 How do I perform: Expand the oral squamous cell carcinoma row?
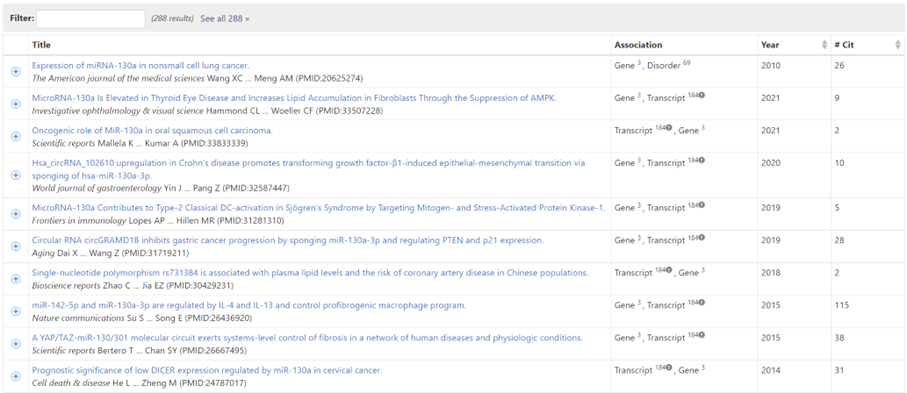click(16, 136)
